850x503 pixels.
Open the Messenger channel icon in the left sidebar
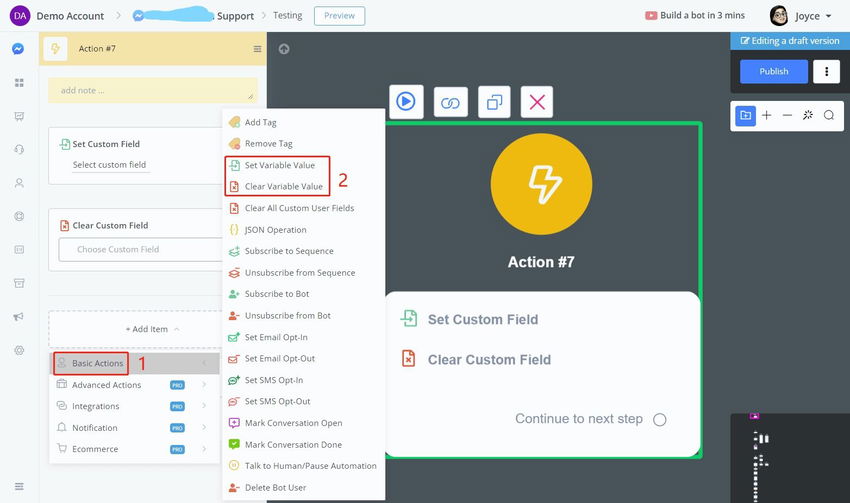18,49
